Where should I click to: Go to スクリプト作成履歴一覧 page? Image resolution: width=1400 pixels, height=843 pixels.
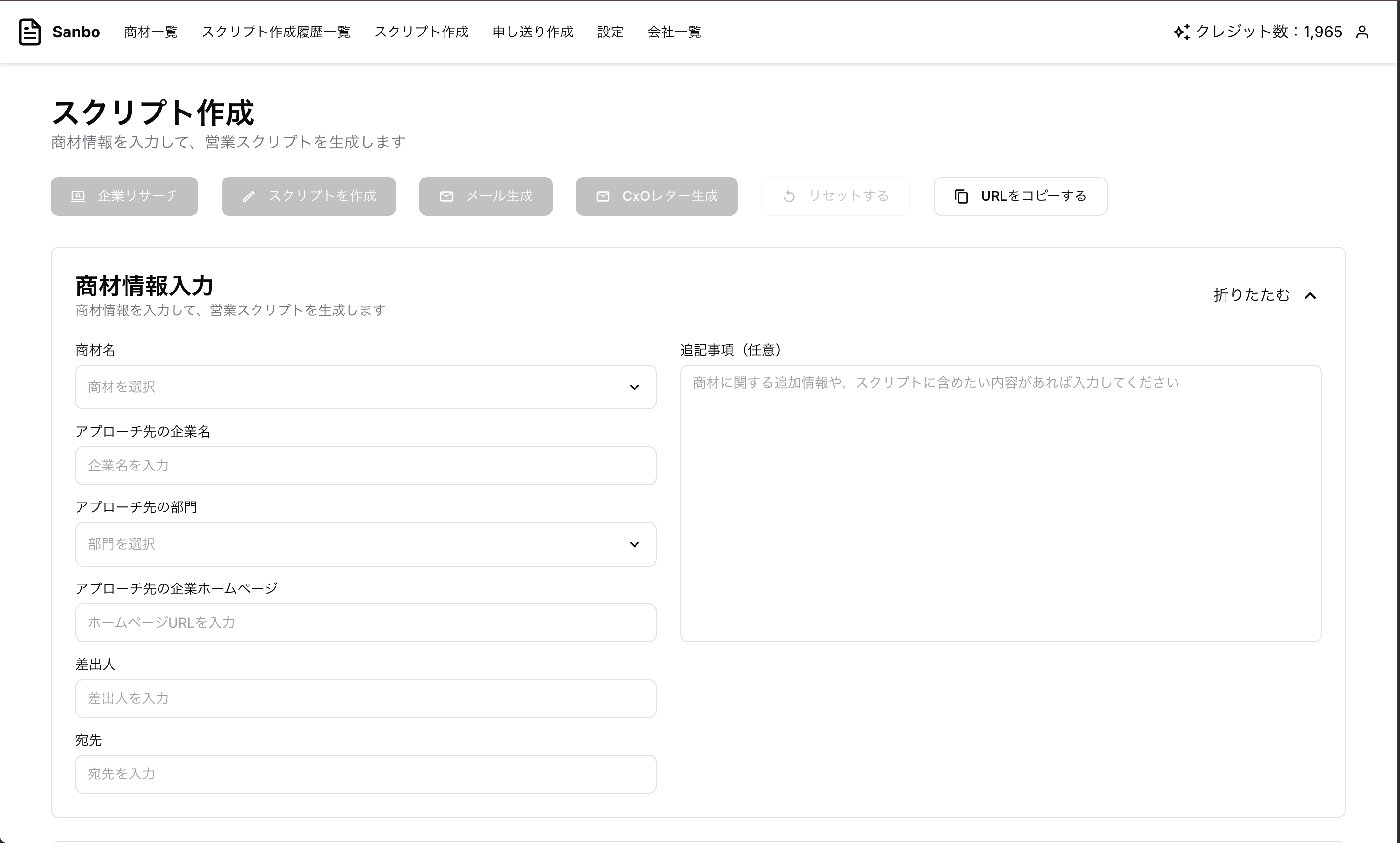pos(276,32)
